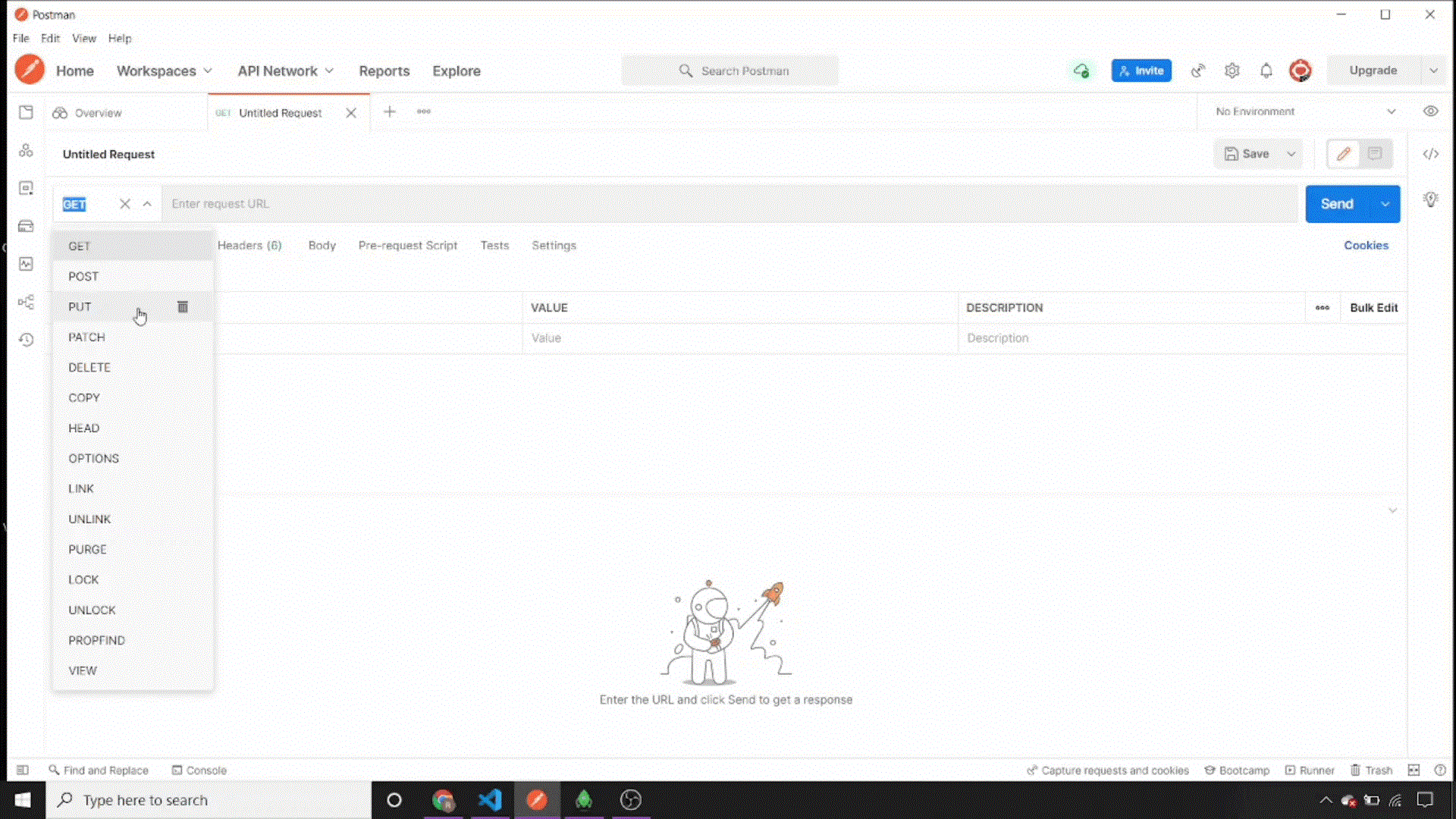Enter the request URL input field
Viewport: 1456px width, 819px height.
(x=727, y=203)
